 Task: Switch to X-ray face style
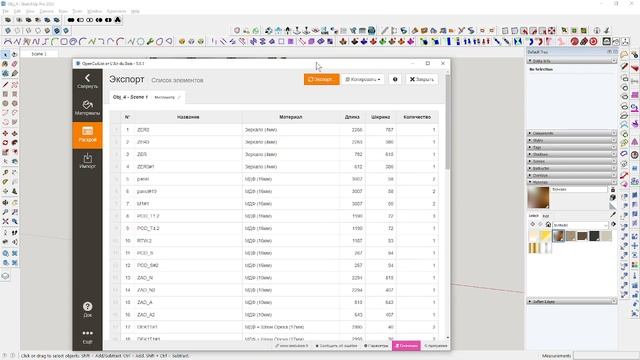pos(8,31)
